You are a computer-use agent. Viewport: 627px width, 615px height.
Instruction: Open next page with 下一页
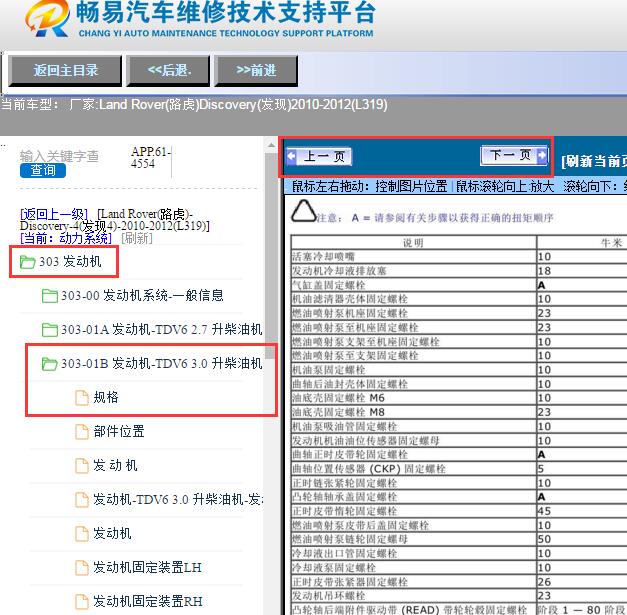click(514, 155)
